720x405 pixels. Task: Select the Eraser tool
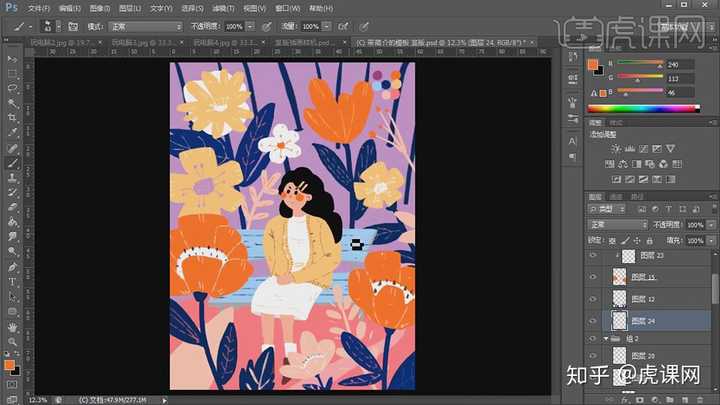[12, 207]
